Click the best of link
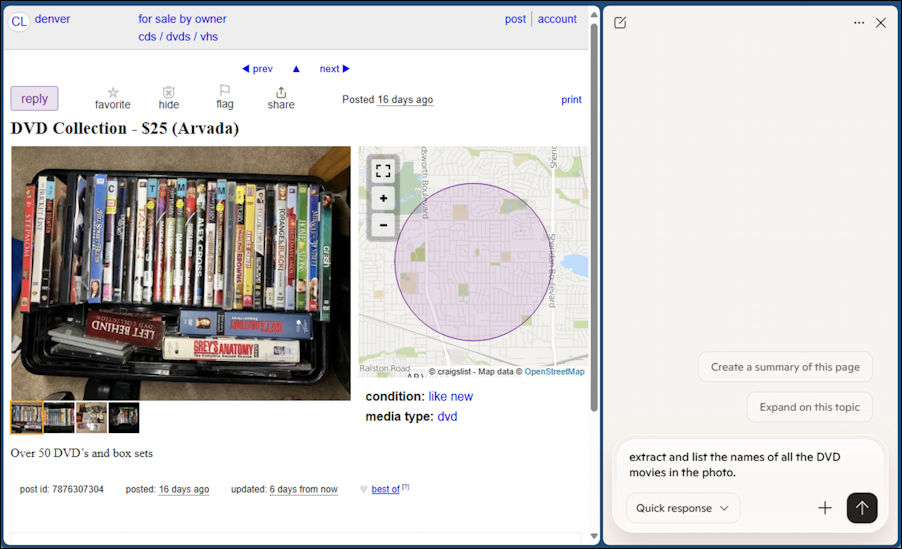 coord(385,489)
